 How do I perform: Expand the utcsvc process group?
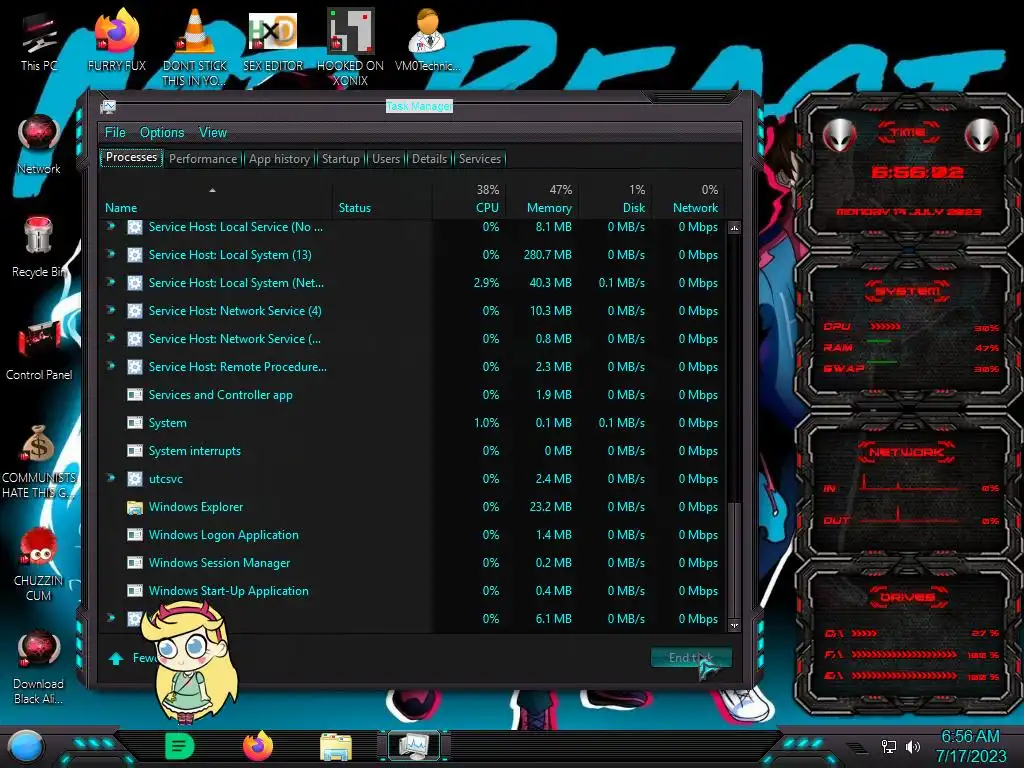pos(111,478)
